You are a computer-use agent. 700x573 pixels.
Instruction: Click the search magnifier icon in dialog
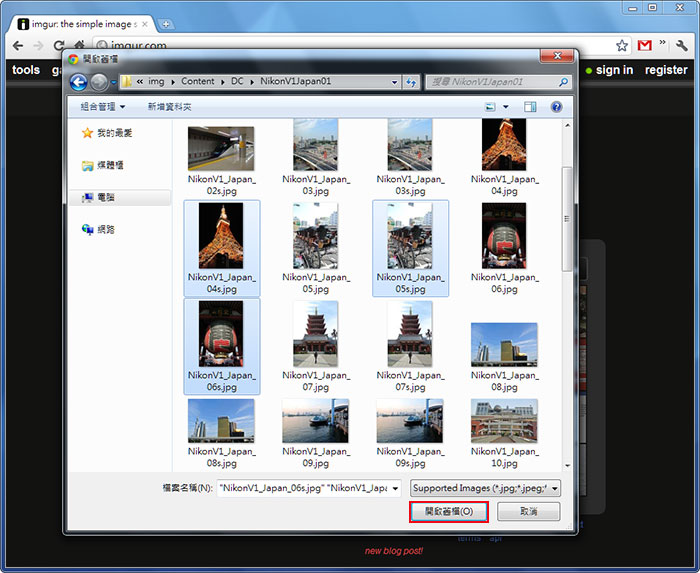(x=563, y=82)
